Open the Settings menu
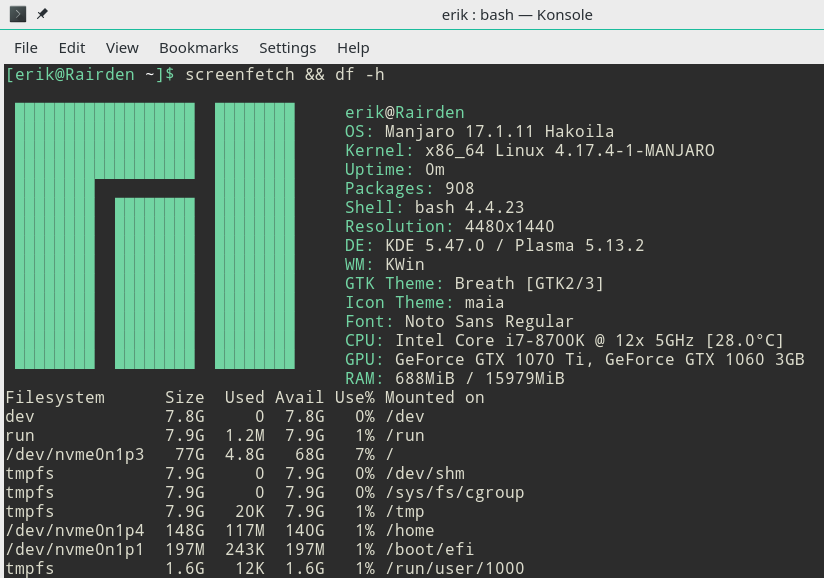The height and width of the screenshot is (578, 824). pos(287,48)
